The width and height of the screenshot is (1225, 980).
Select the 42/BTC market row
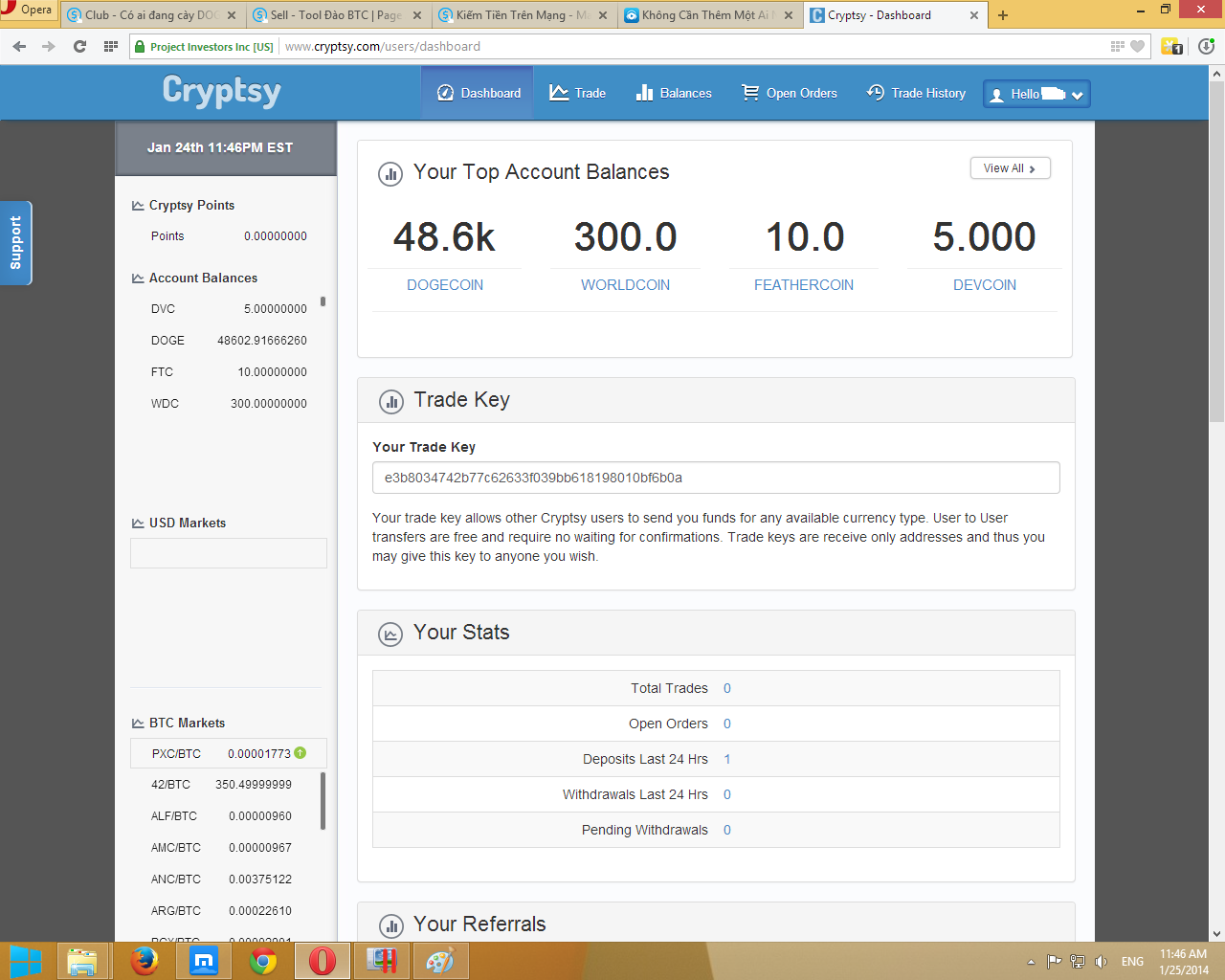pyautogui.click(x=222, y=785)
